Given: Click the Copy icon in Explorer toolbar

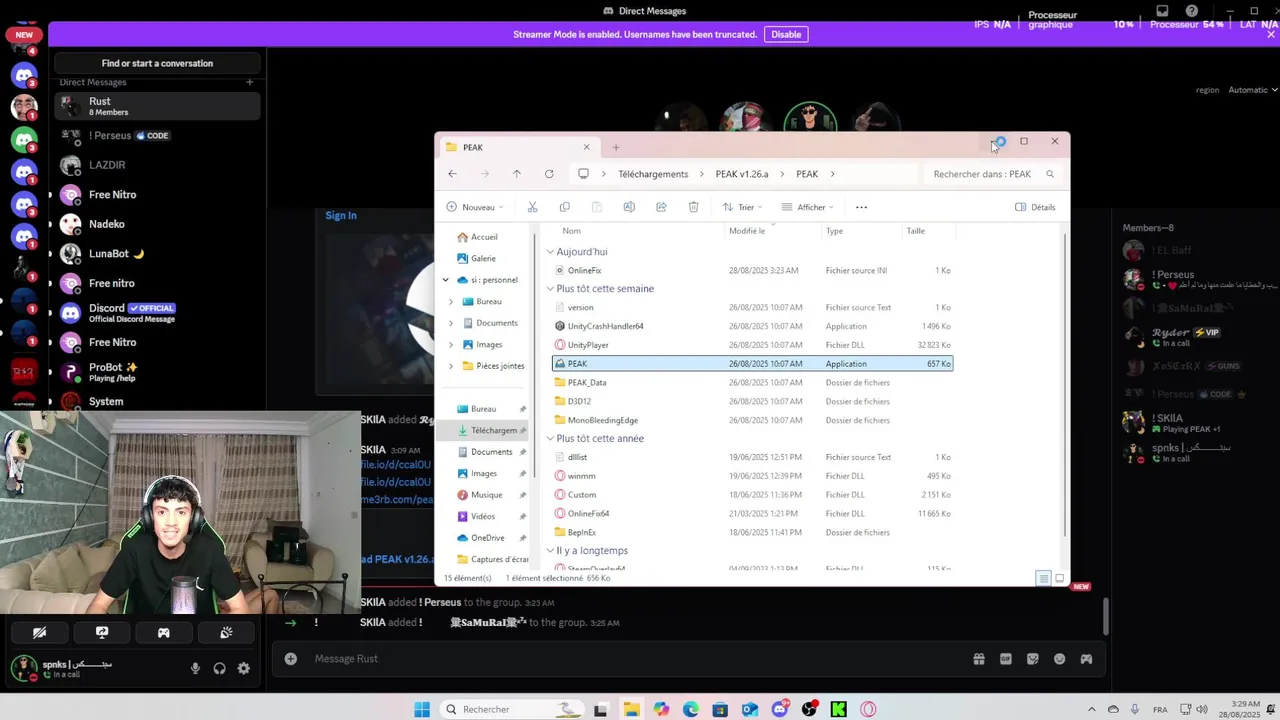Looking at the screenshot, I should 564,207.
